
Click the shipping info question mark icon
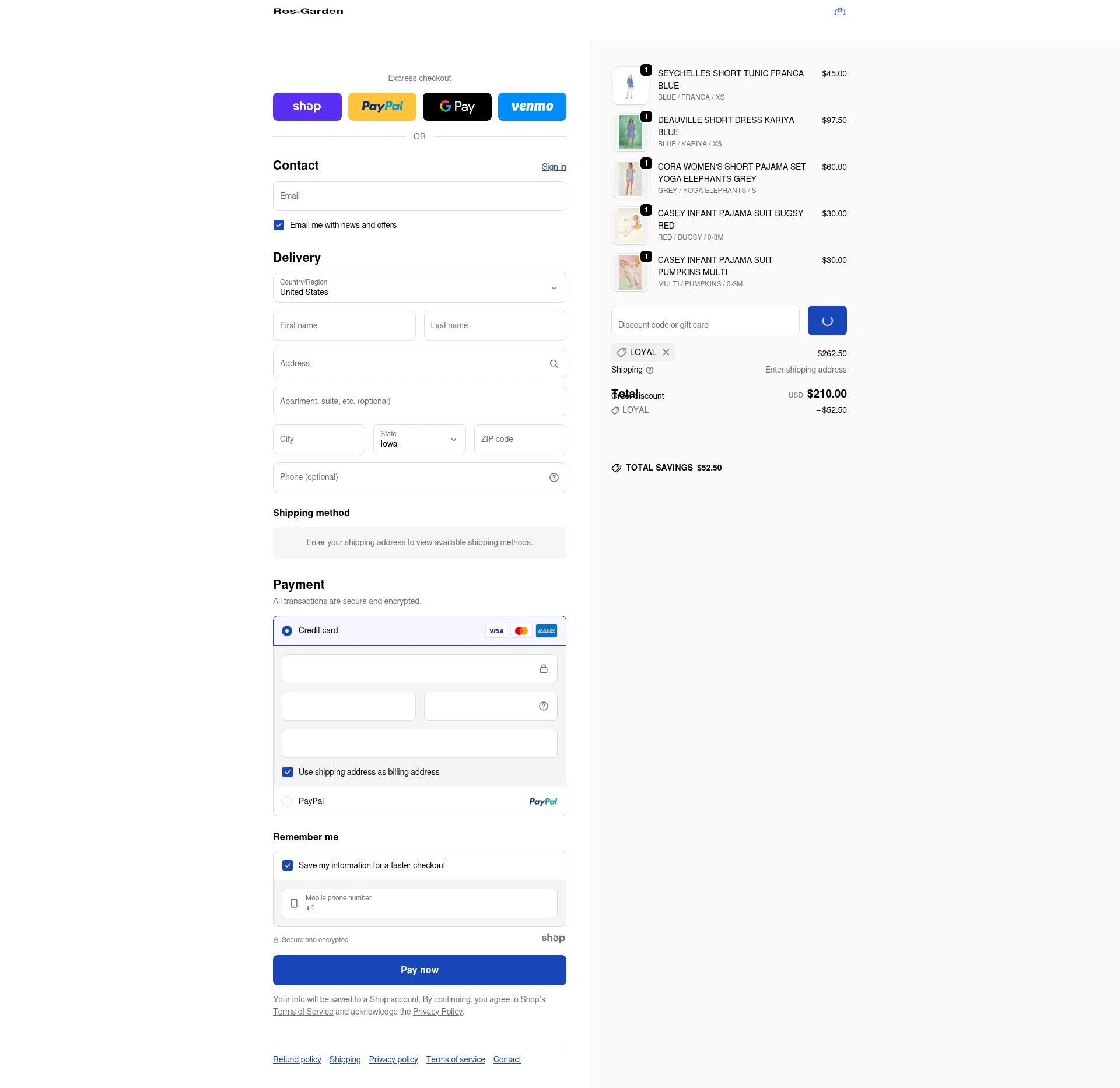click(x=650, y=370)
